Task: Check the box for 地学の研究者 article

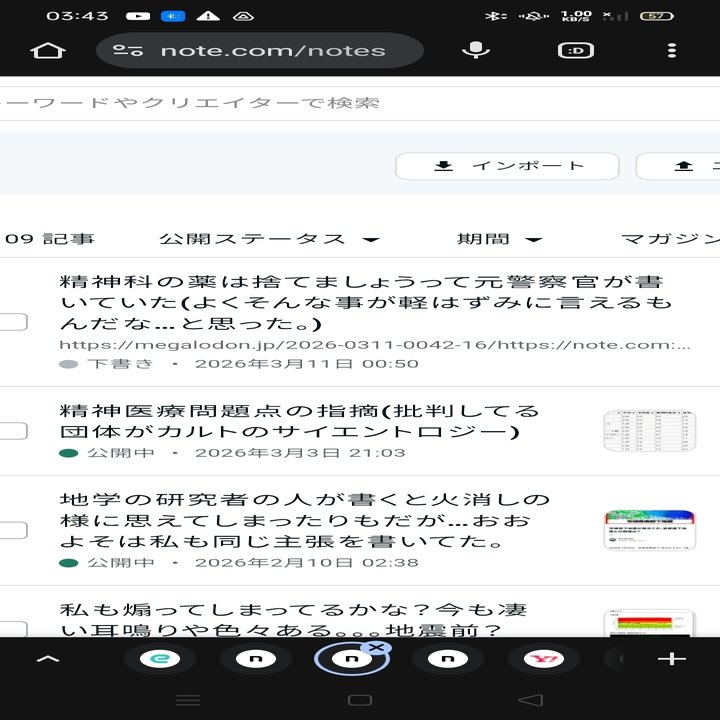Action: (x=13, y=530)
